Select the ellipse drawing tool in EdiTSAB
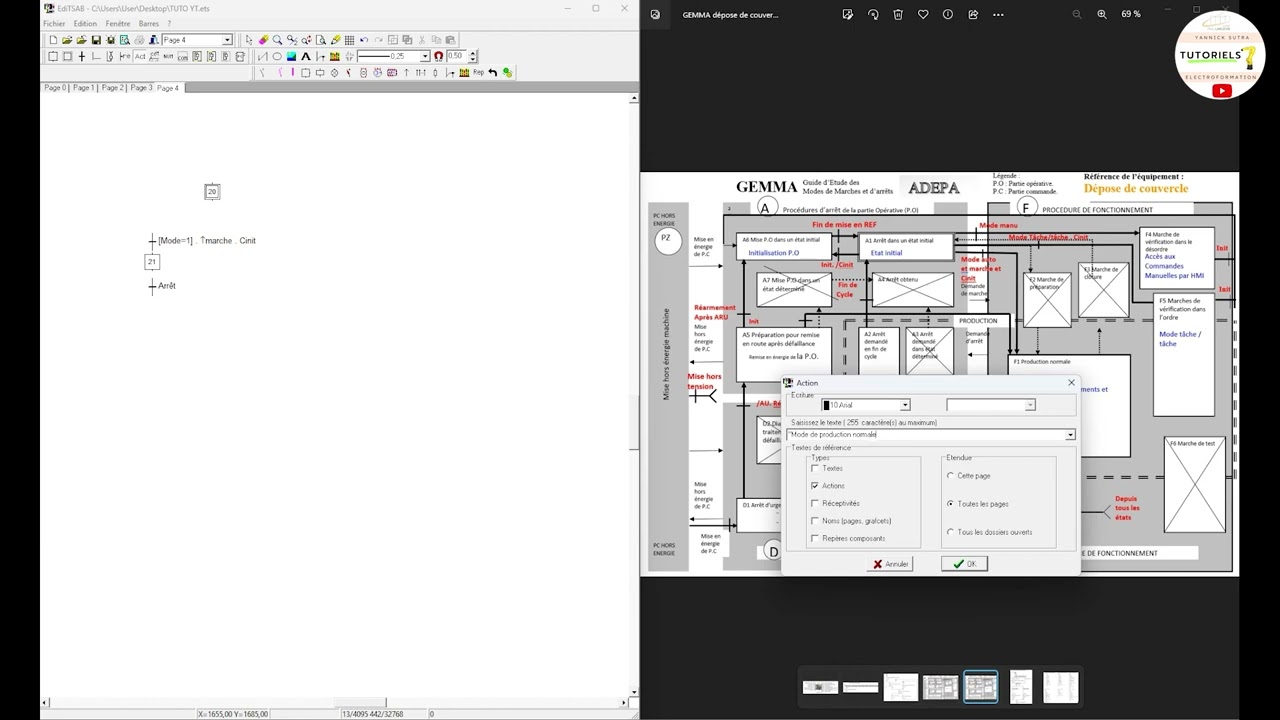The image size is (1280, 720). click(x=277, y=56)
